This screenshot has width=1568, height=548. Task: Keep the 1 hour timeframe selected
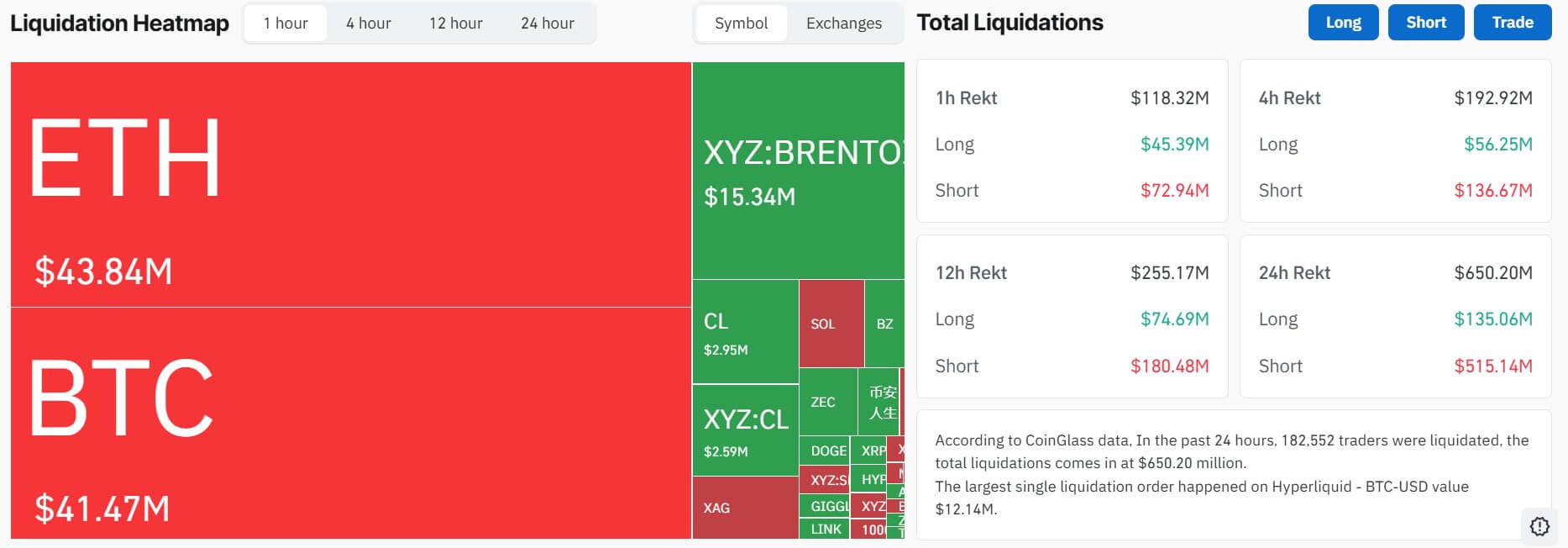point(285,23)
